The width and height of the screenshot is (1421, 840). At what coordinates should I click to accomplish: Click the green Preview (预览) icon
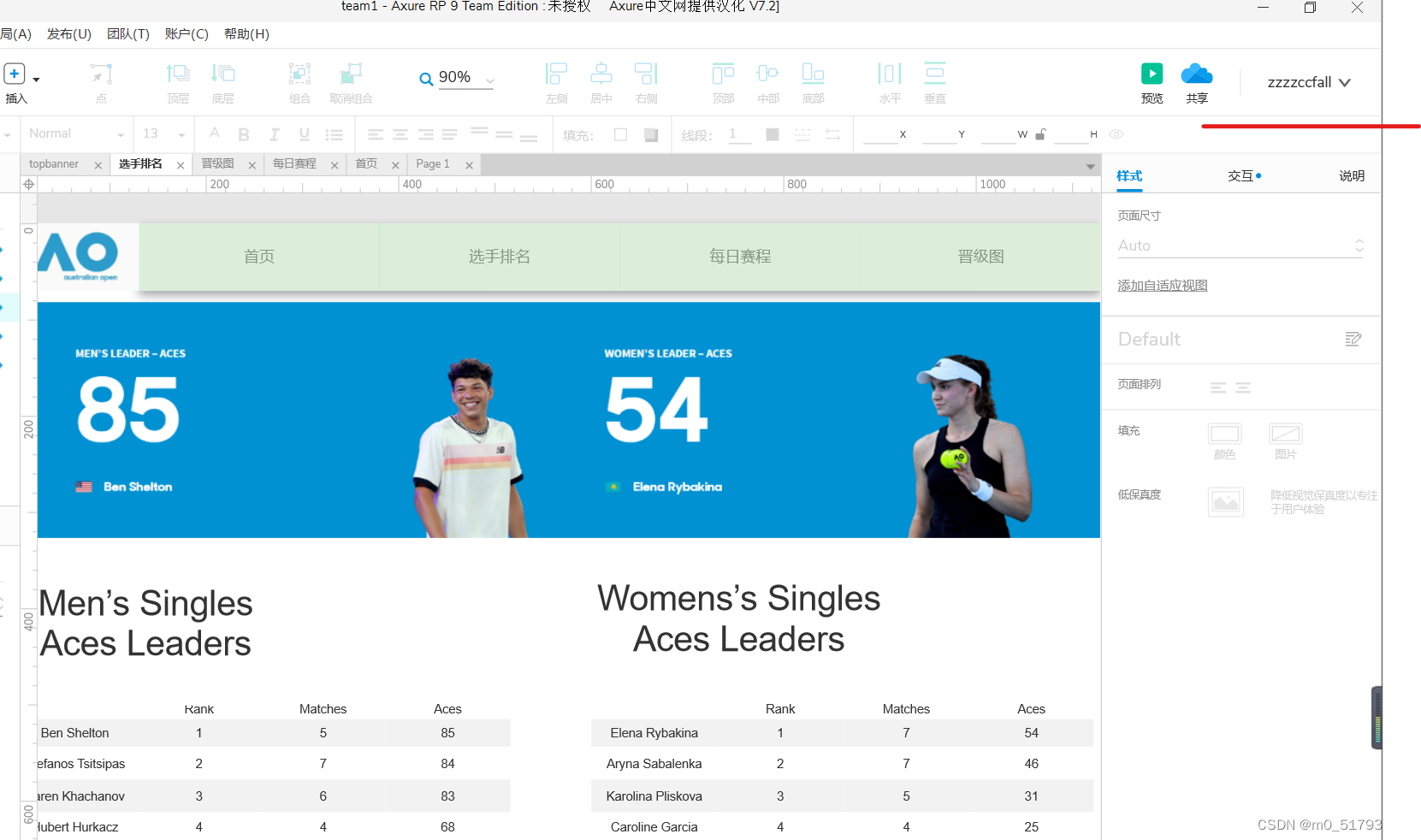pos(1152,74)
